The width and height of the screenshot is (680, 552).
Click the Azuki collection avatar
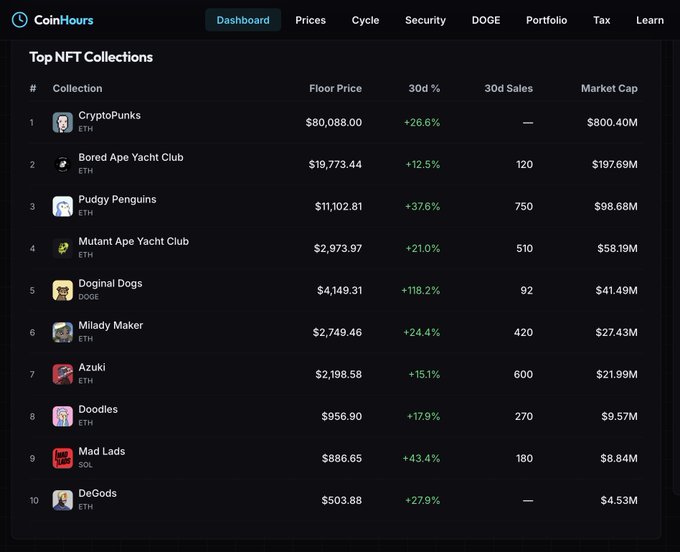(62, 374)
